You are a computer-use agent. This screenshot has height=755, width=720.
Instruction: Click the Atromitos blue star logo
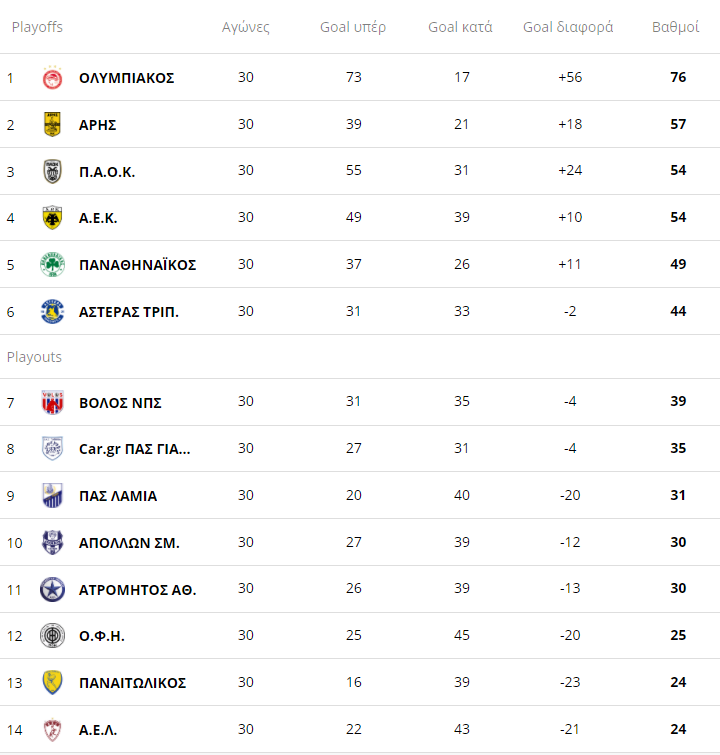click(x=52, y=590)
